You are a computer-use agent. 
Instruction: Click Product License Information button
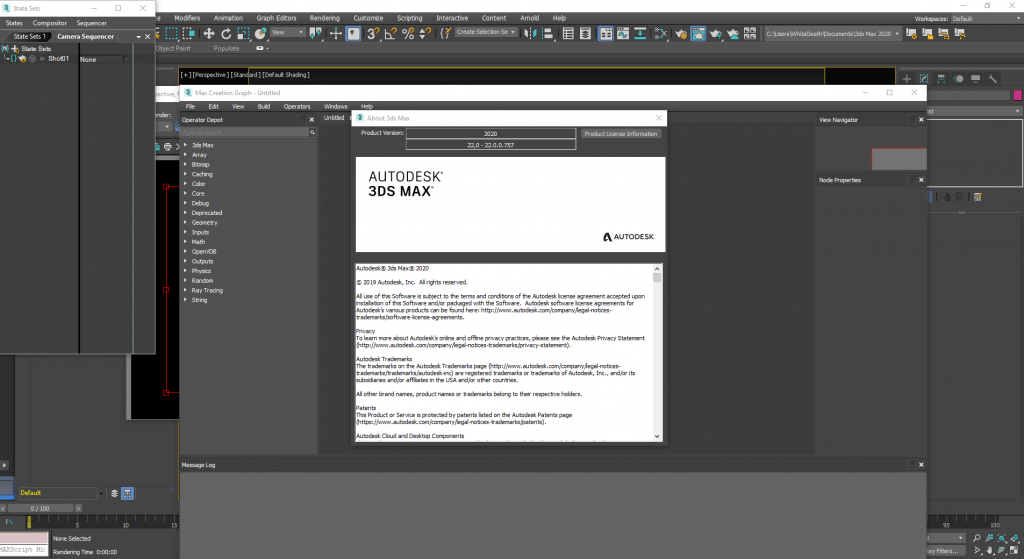coord(620,134)
